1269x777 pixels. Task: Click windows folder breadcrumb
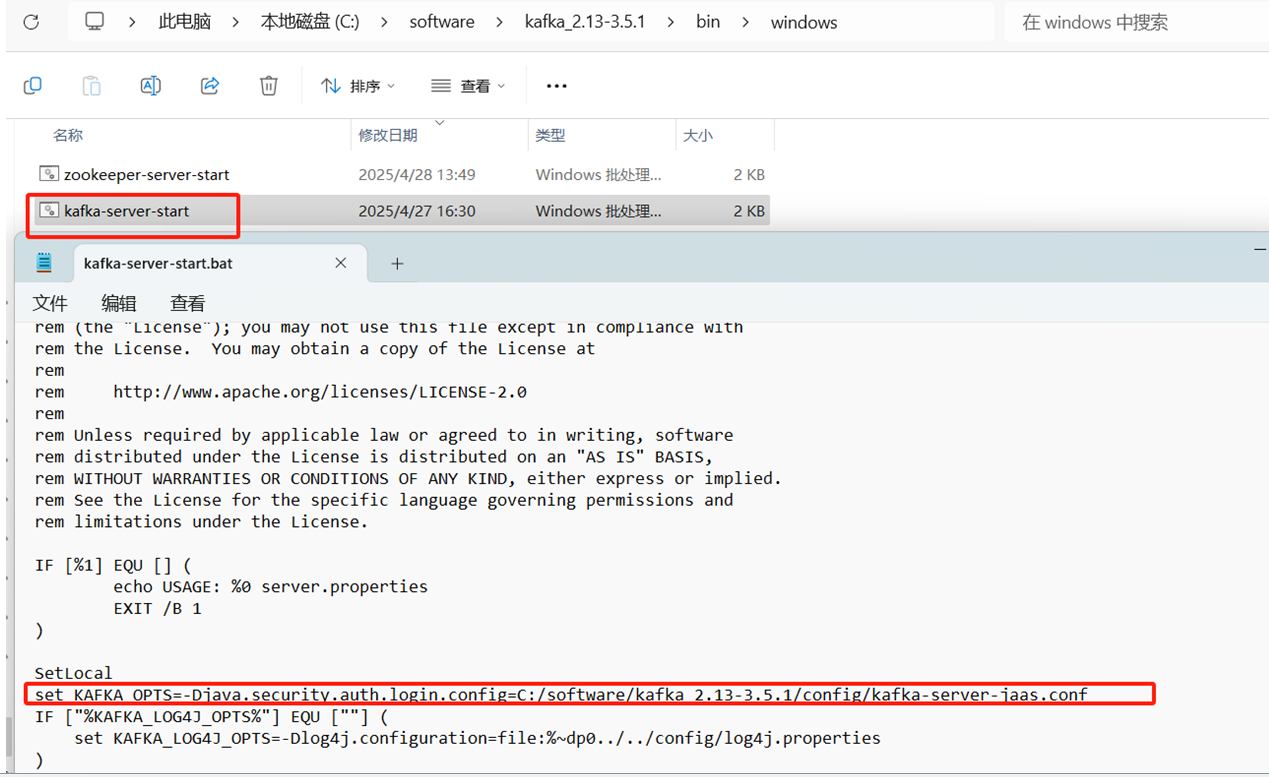(804, 21)
